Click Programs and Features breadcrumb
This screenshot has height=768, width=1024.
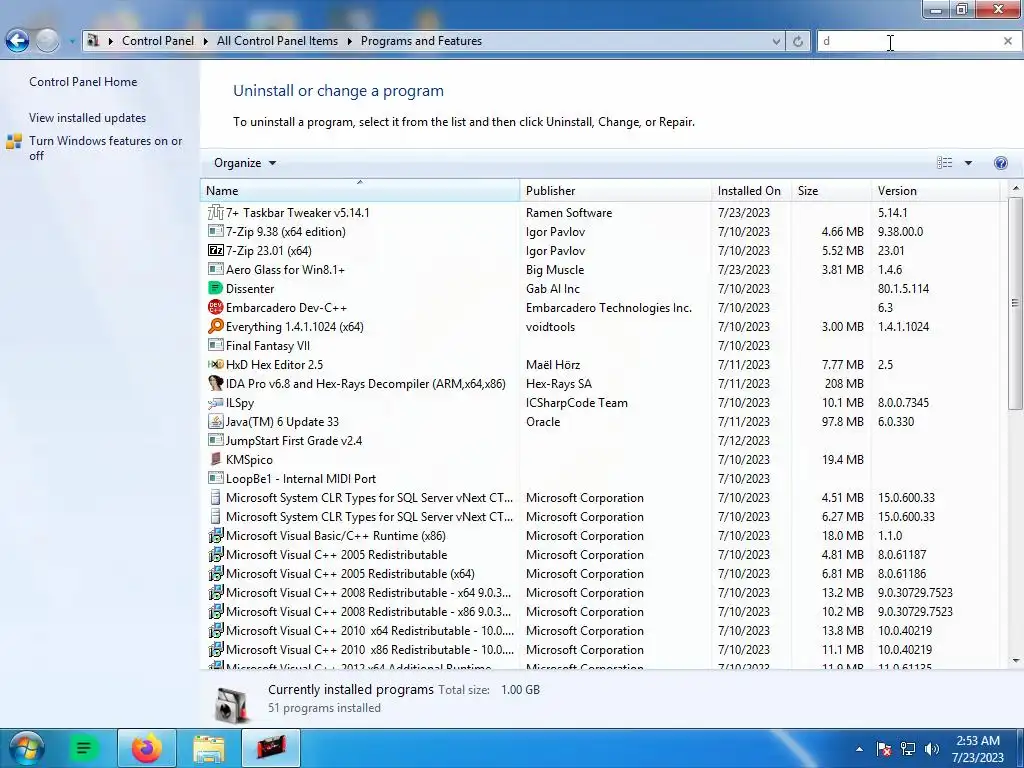pyautogui.click(x=421, y=40)
